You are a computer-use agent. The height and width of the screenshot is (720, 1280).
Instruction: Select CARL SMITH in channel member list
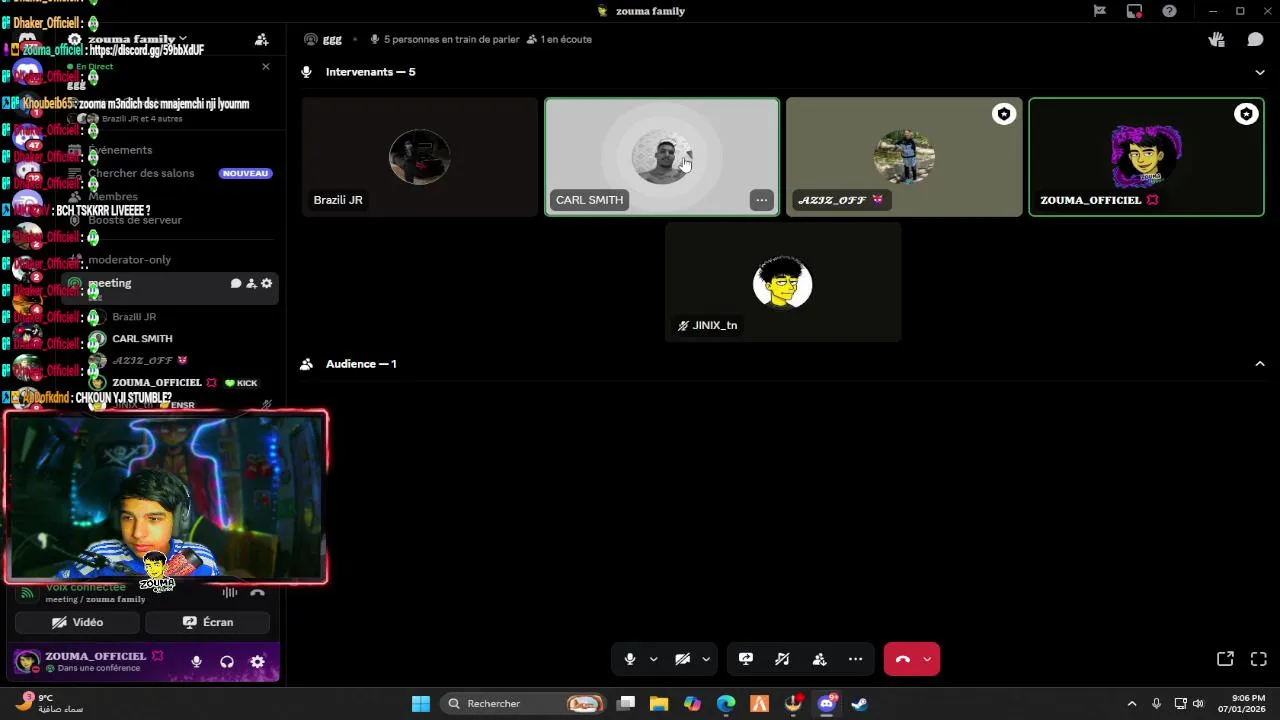pos(142,339)
